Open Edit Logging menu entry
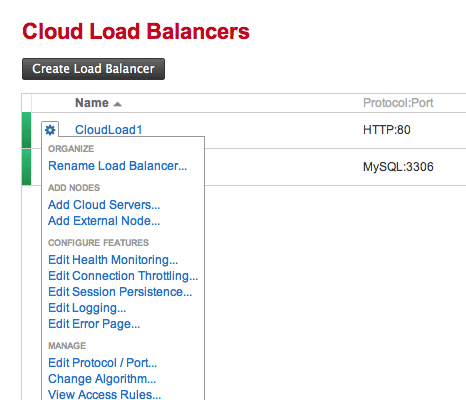Image resolution: width=466 pixels, height=400 pixels. 87,308
